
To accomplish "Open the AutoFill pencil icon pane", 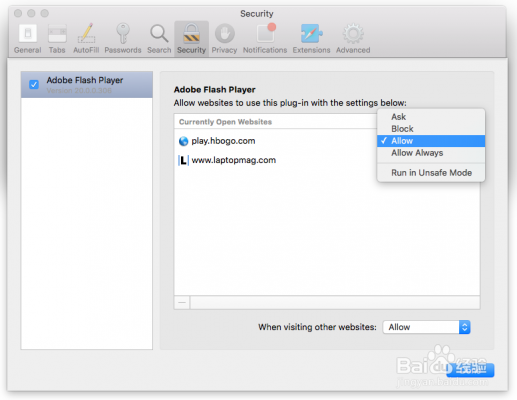I will [x=86, y=39].
